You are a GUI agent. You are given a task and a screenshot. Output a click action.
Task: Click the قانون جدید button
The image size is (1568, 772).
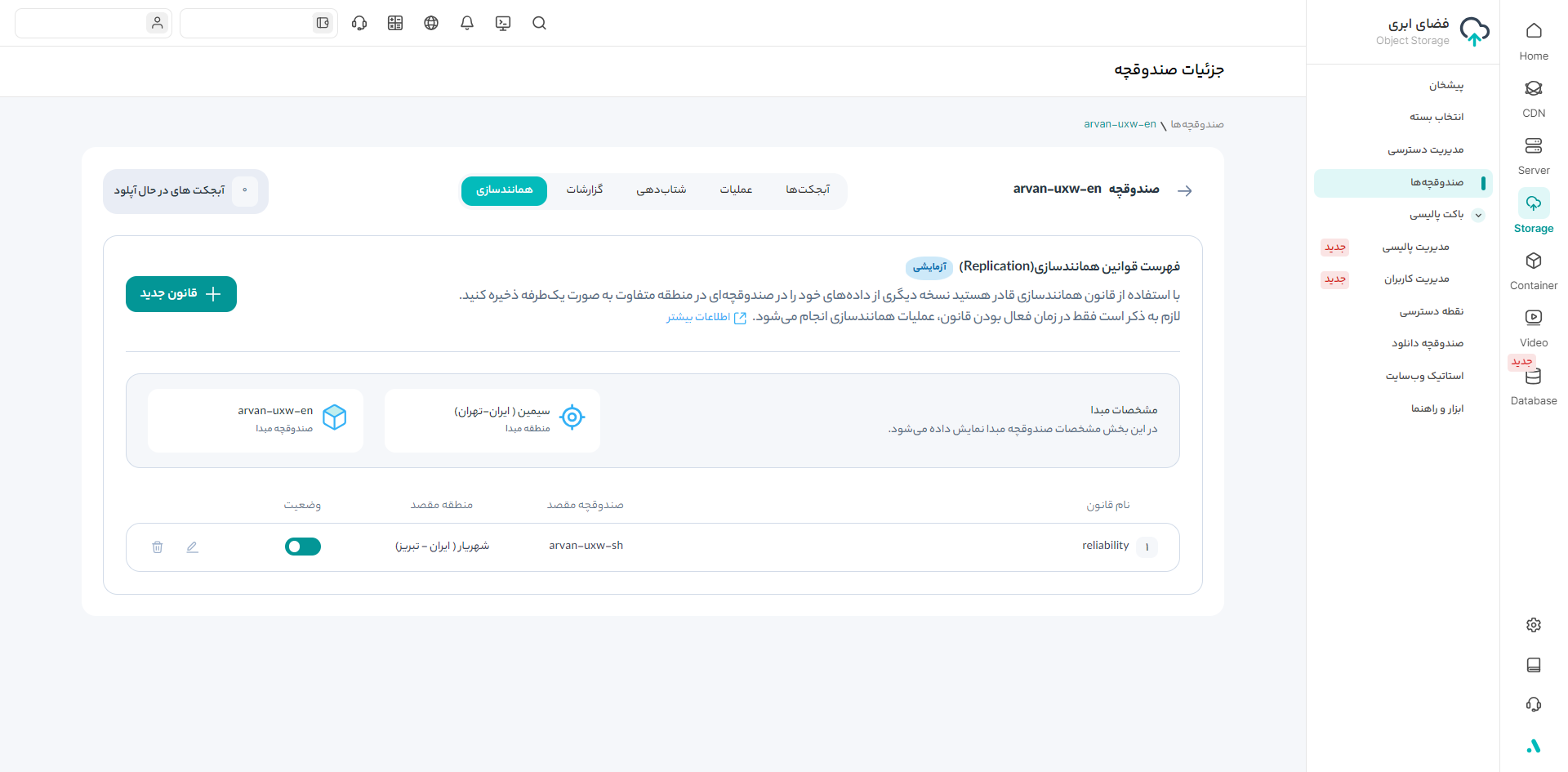(181, 294)
